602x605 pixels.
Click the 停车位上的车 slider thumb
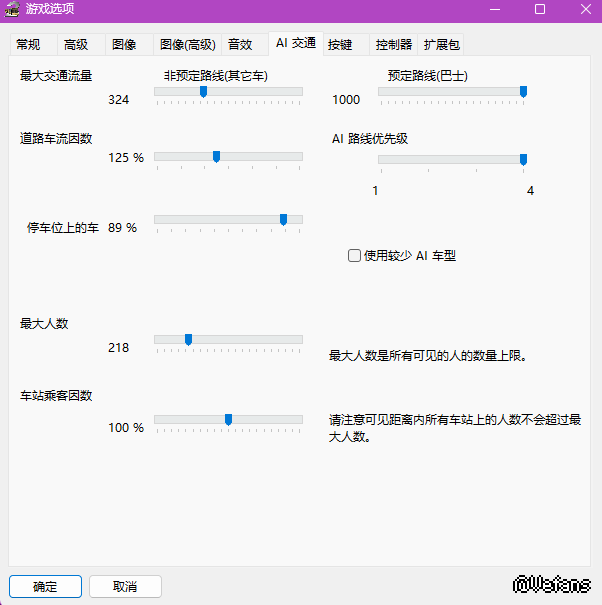tap(283, 220)
